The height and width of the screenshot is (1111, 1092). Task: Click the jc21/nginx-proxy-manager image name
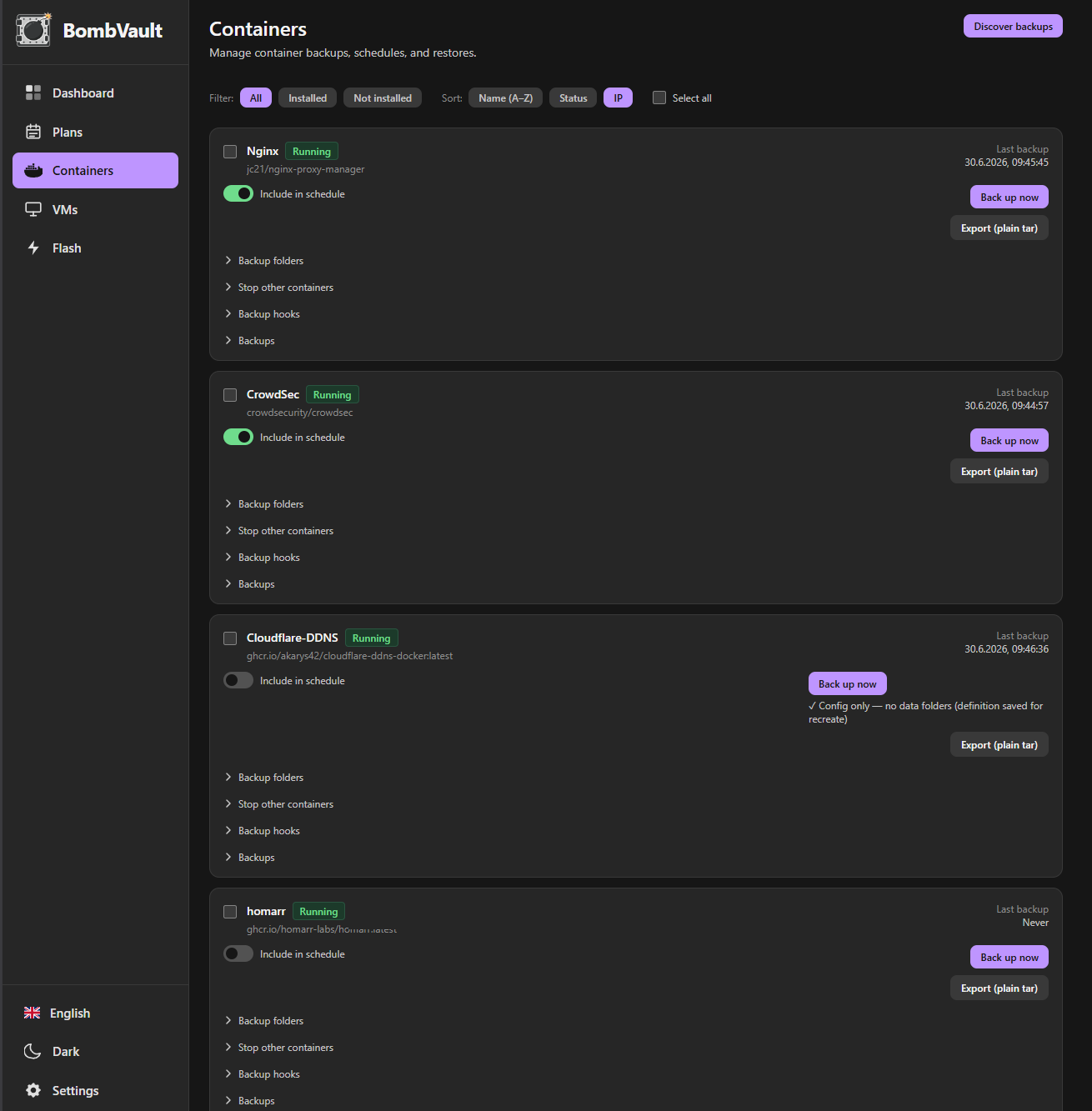(x=306, y=169)
